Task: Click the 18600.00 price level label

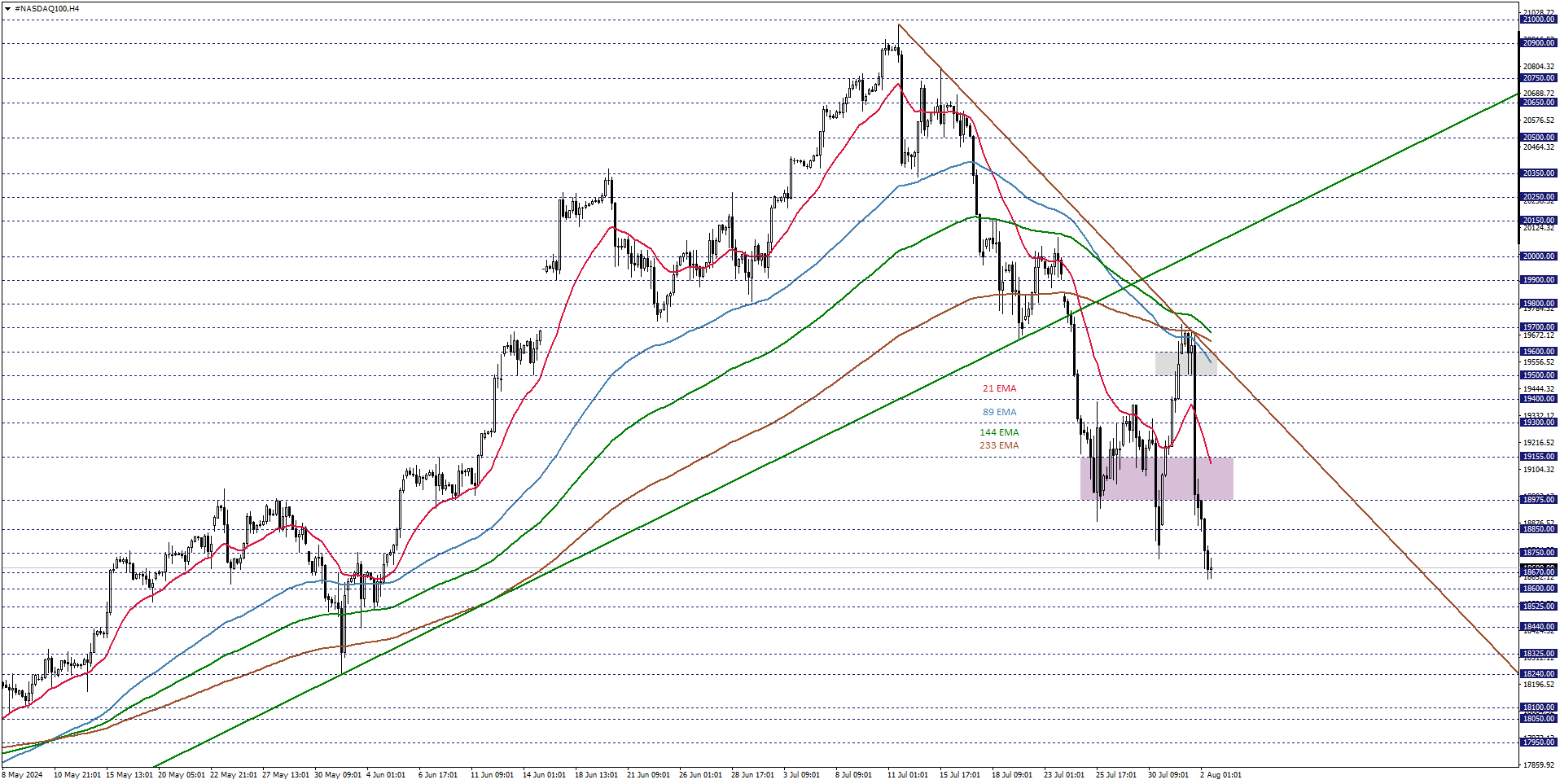Action: click(x=1539, y=589)
